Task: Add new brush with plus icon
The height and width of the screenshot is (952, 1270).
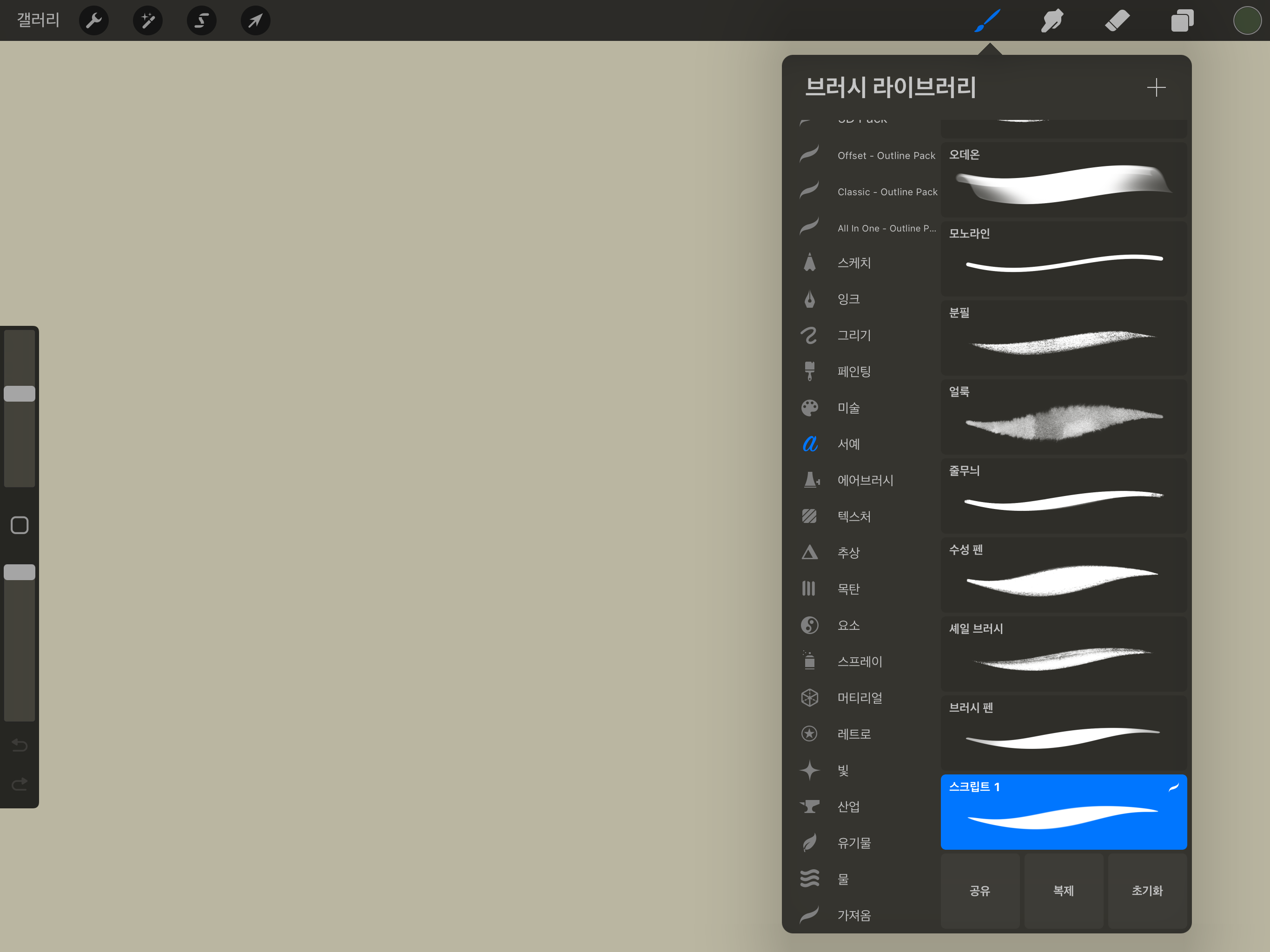Action: [x=1156, y=87]
